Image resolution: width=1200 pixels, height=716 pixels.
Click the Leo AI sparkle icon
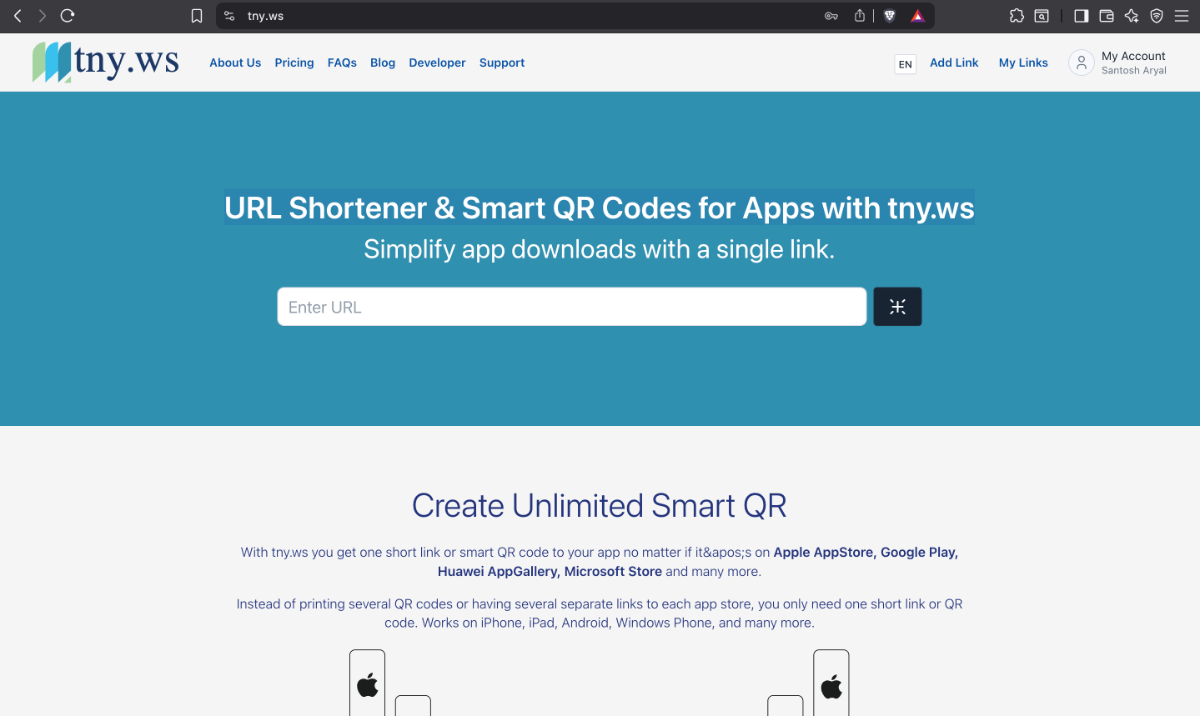(x=1131, y=16)
